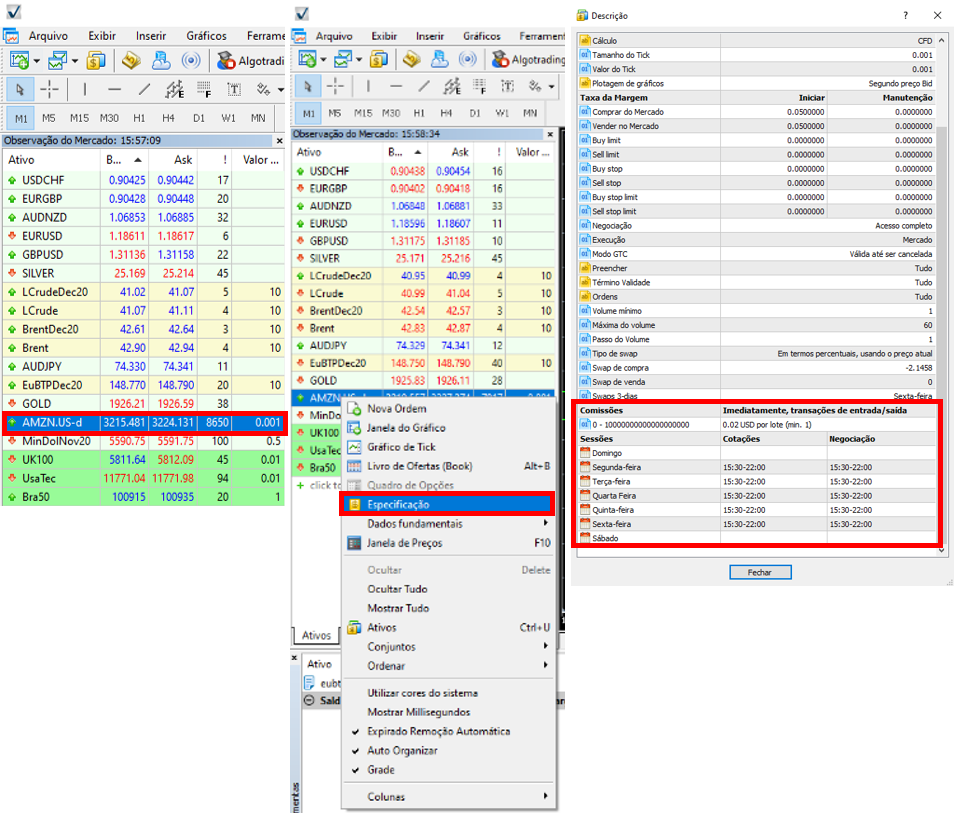
Task: Choose Text label tool in the 15:57:09 window
Action: tap(234, 90)
